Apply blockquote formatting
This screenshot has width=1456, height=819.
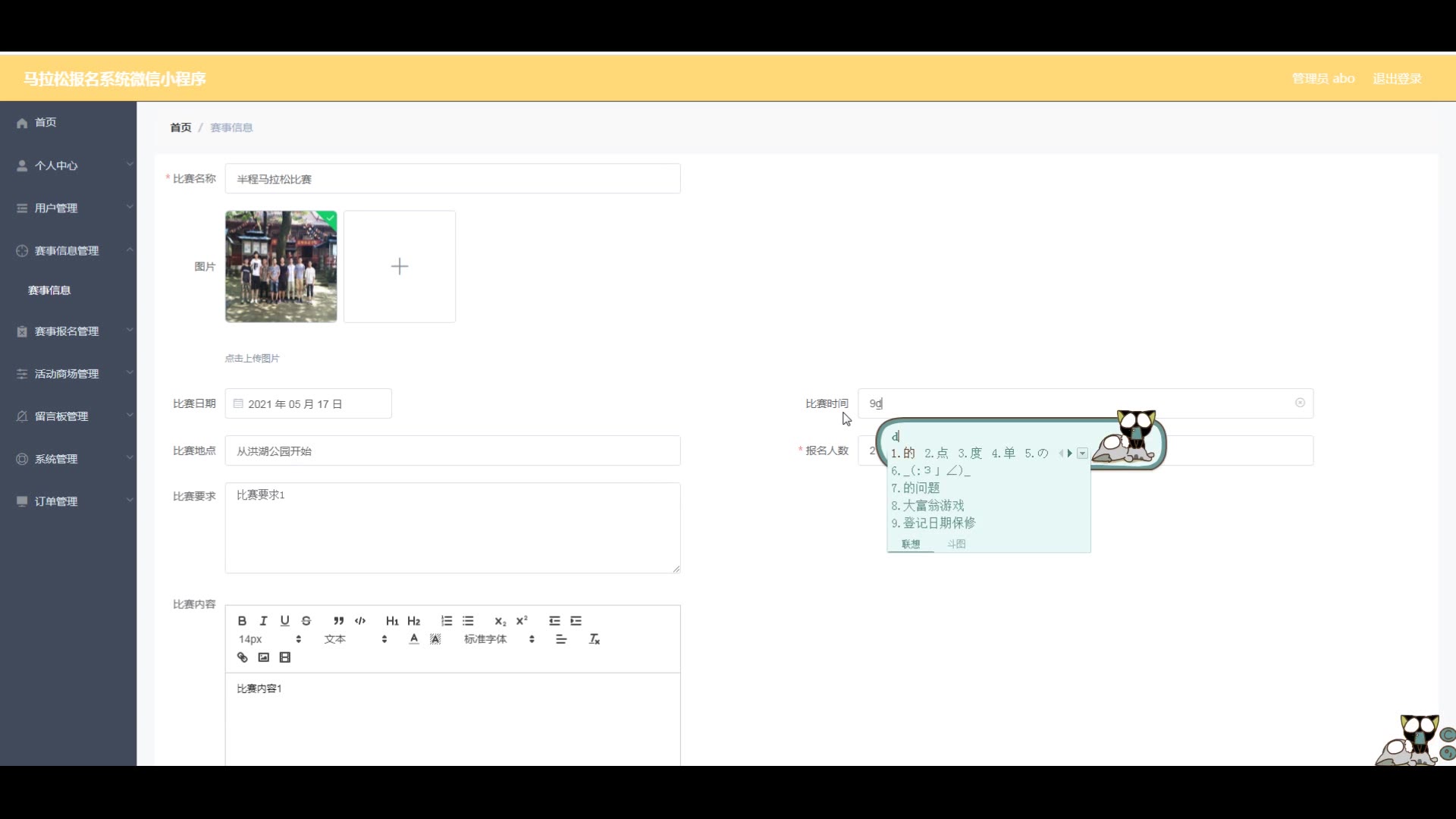click(x=338, y=621)
